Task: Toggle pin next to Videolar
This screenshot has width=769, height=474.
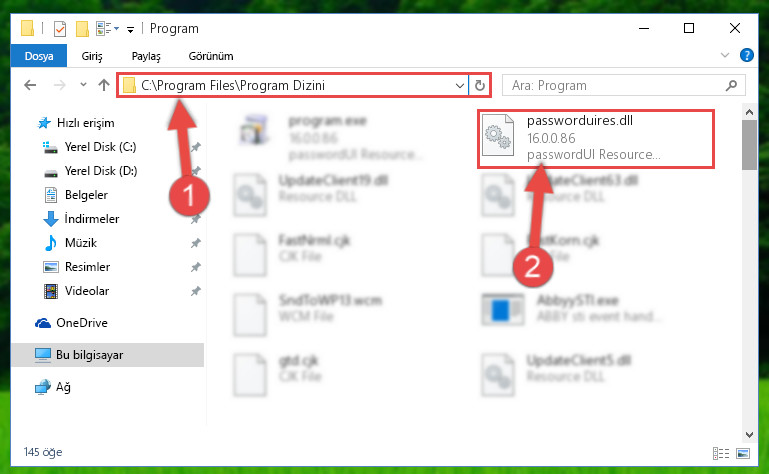Action: click(196, 291)
